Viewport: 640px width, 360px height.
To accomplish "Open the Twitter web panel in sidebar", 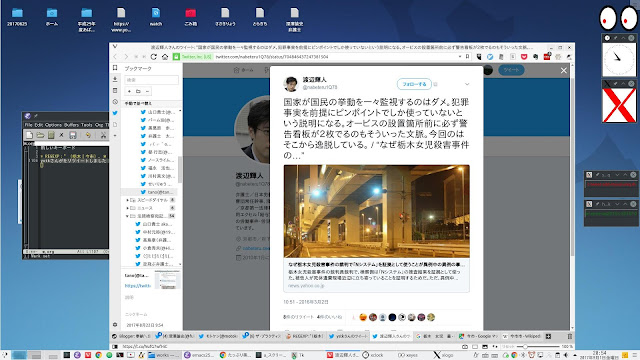I will point(115,113).
